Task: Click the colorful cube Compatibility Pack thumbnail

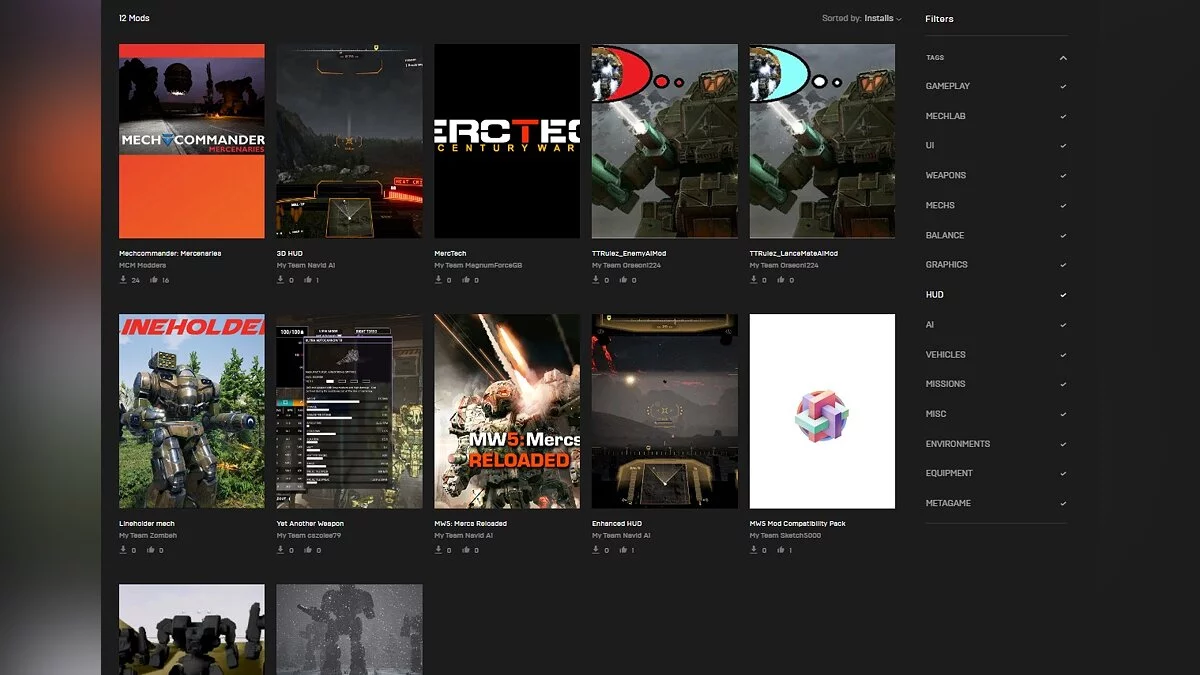Action: [822, 411]
